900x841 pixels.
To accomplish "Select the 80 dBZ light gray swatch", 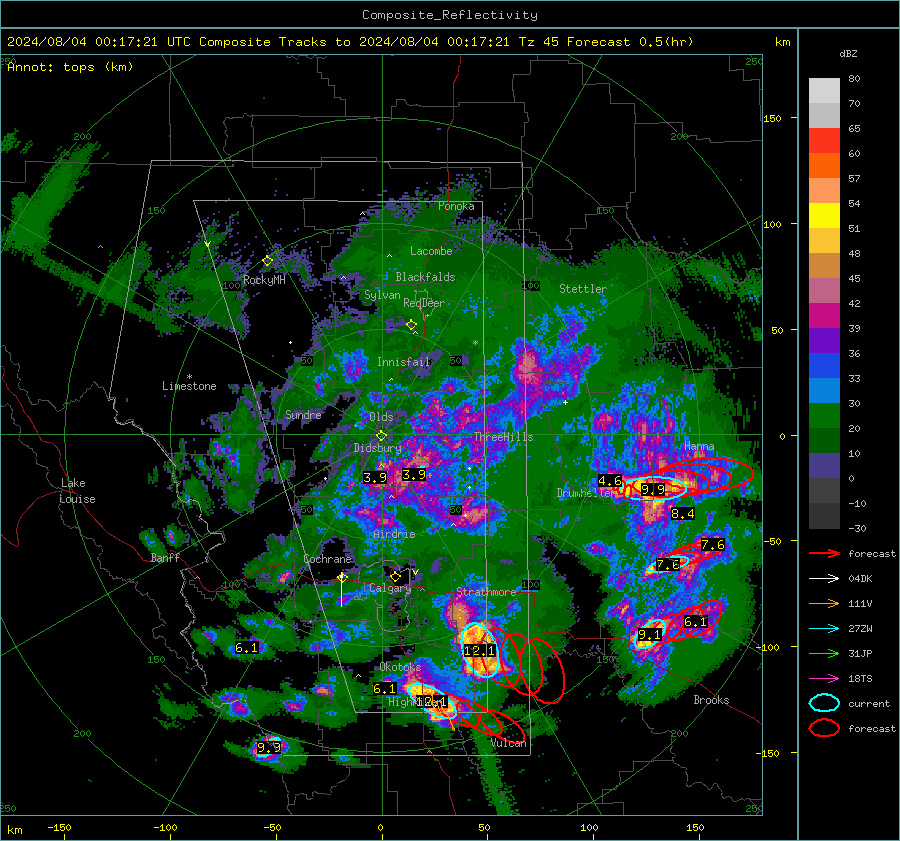I will [824, 90].
